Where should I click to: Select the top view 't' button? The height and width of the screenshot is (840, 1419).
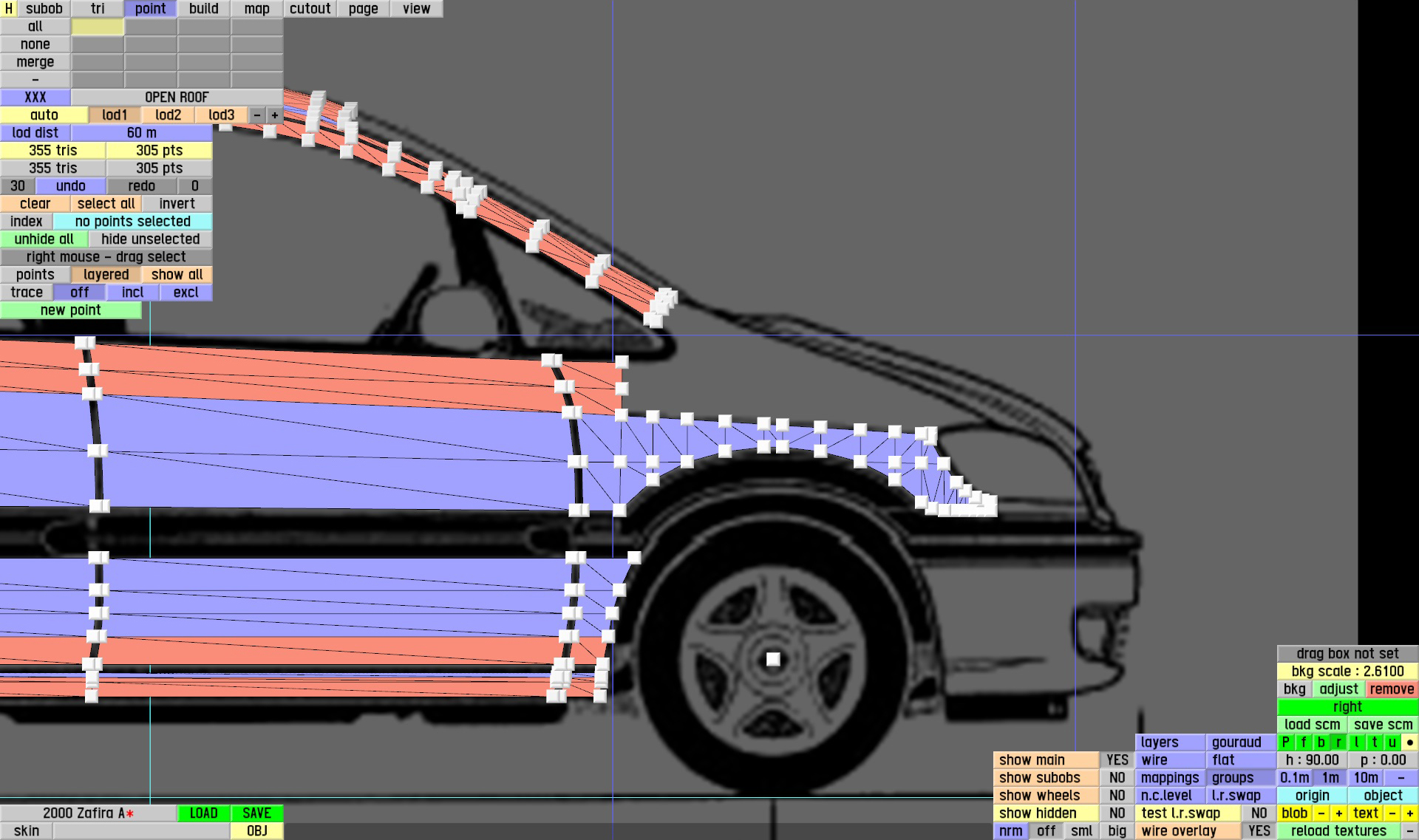click(x=1374, y=742)
